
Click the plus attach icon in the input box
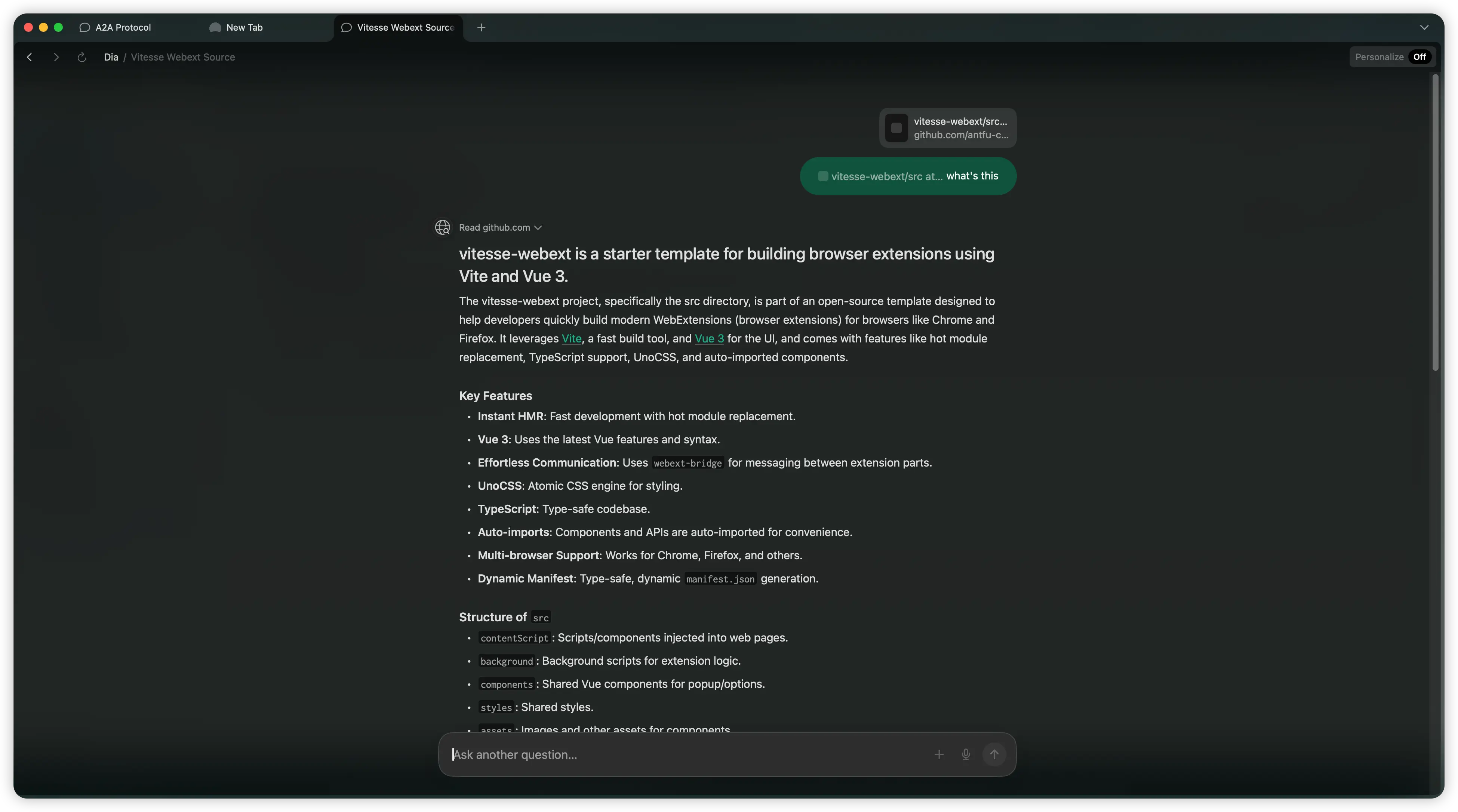(x=939, y=754)
